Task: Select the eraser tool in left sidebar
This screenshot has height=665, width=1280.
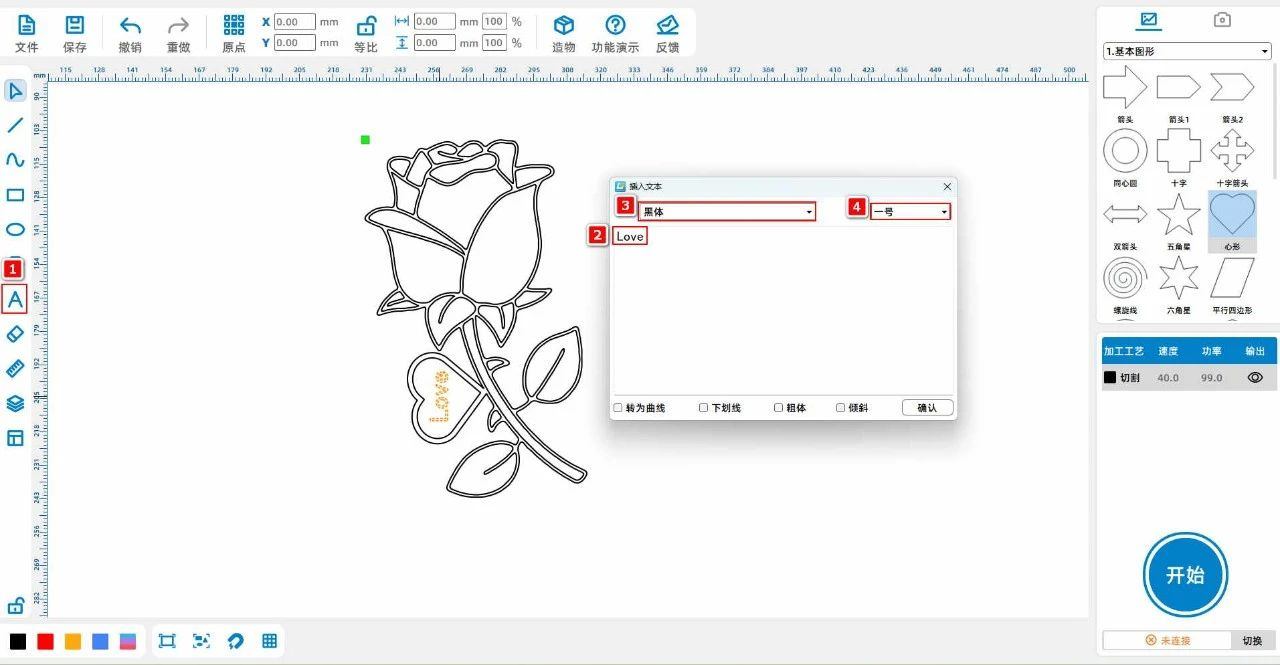Action: (x=15, y=334)
